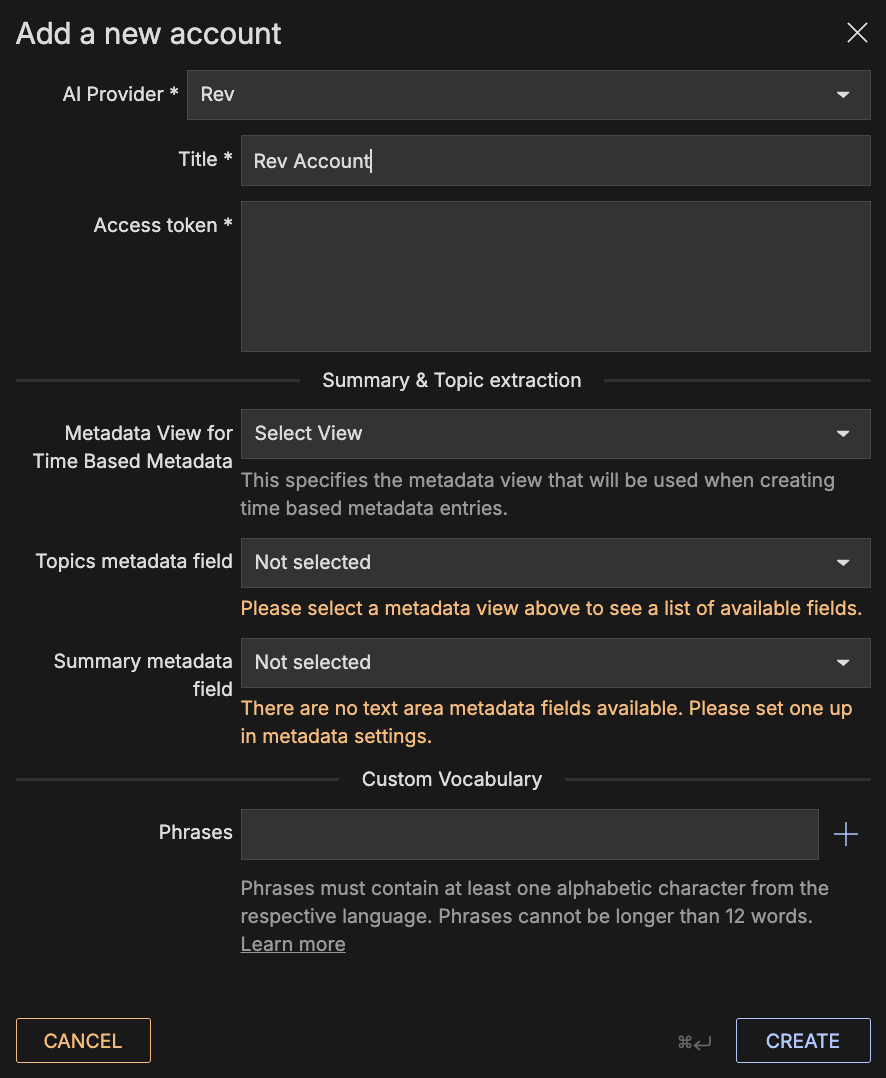Click the Access token field label
The width and height of the screenshot is (886, 1078).
pos(162,225)
